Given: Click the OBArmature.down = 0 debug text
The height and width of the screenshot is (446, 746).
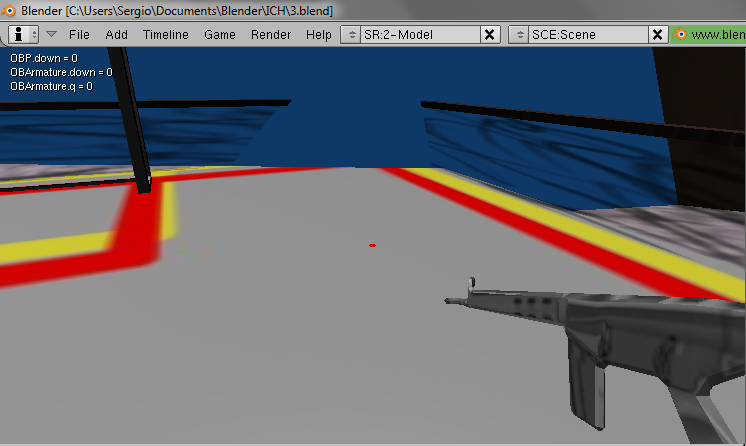Looking at the screenshot, I should click(x=61, y=72).
